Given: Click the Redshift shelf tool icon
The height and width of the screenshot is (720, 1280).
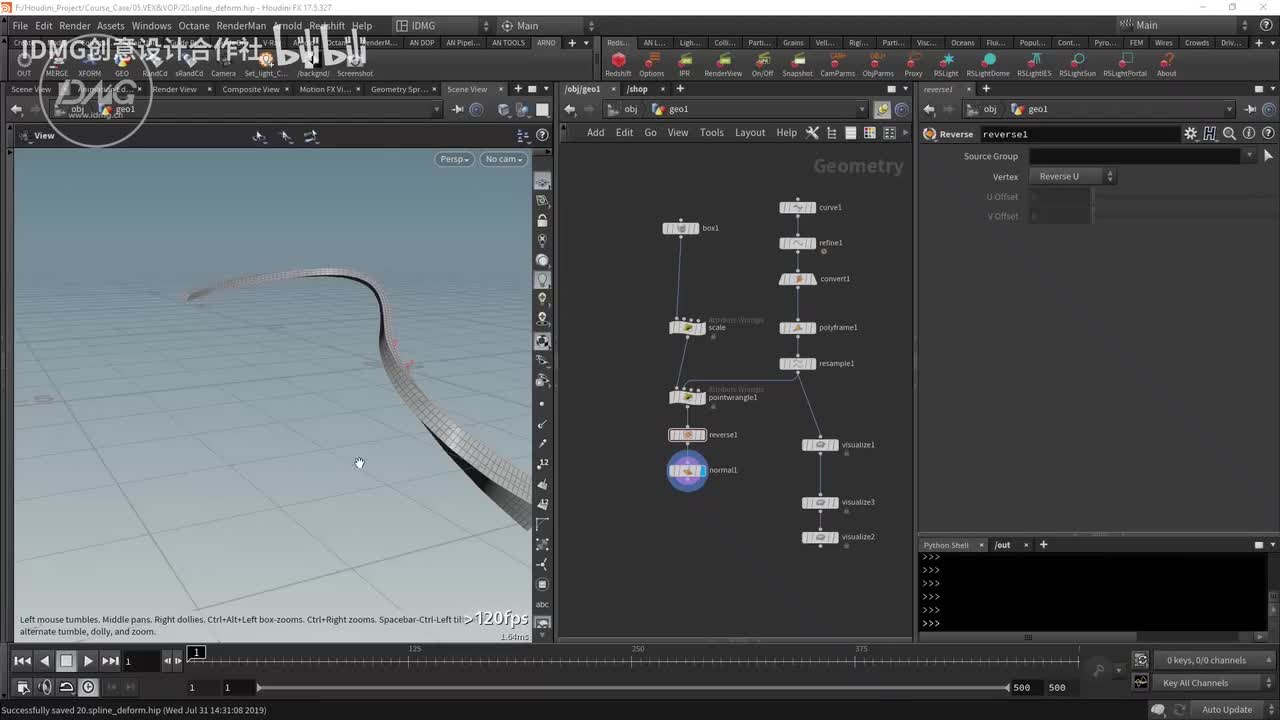Looking at the screenshot, I should (618, 61).
